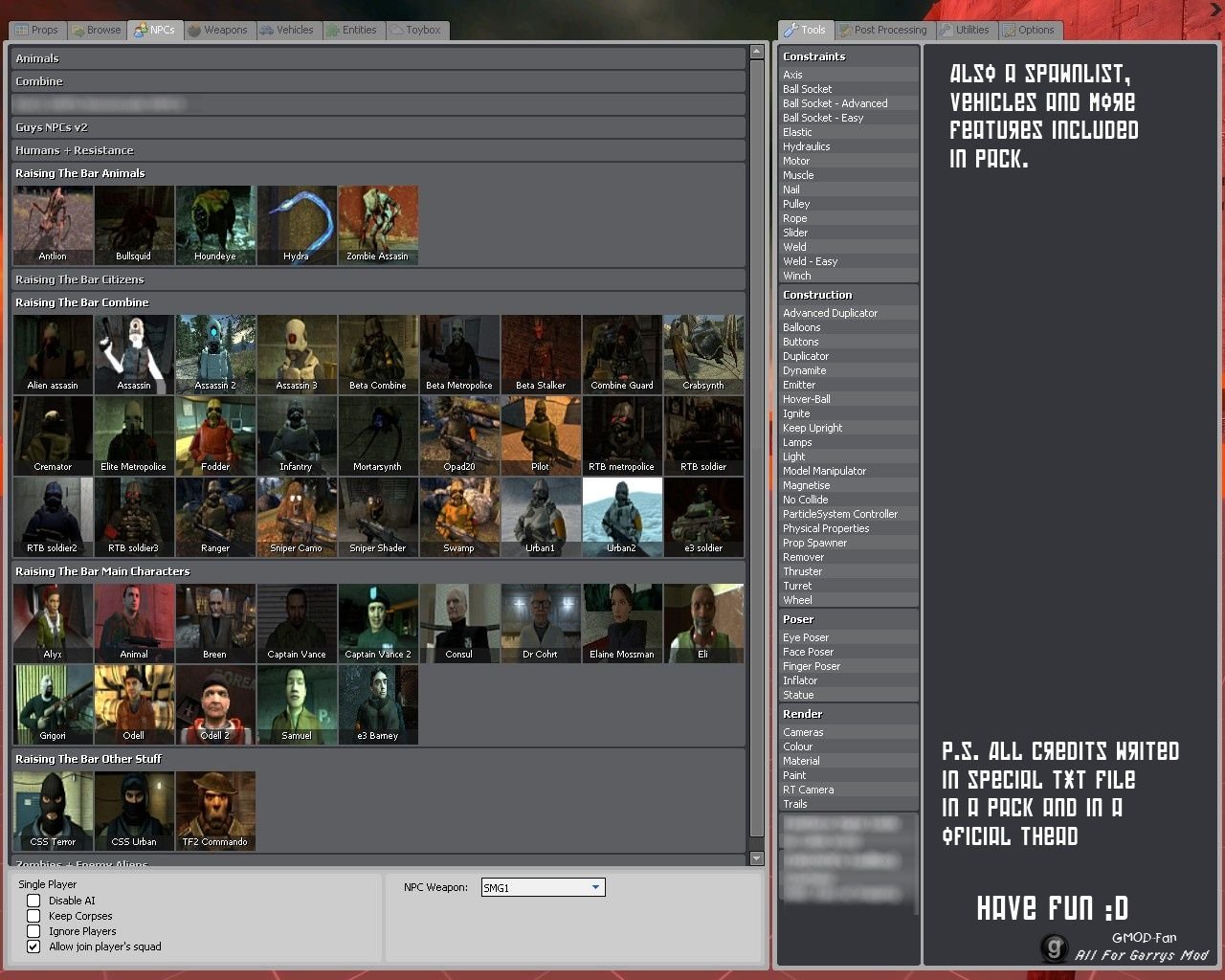Switch to the Entities tab
Image resolution: width=1225 pixels, height=980 pixels.
[x=352, y=30]
